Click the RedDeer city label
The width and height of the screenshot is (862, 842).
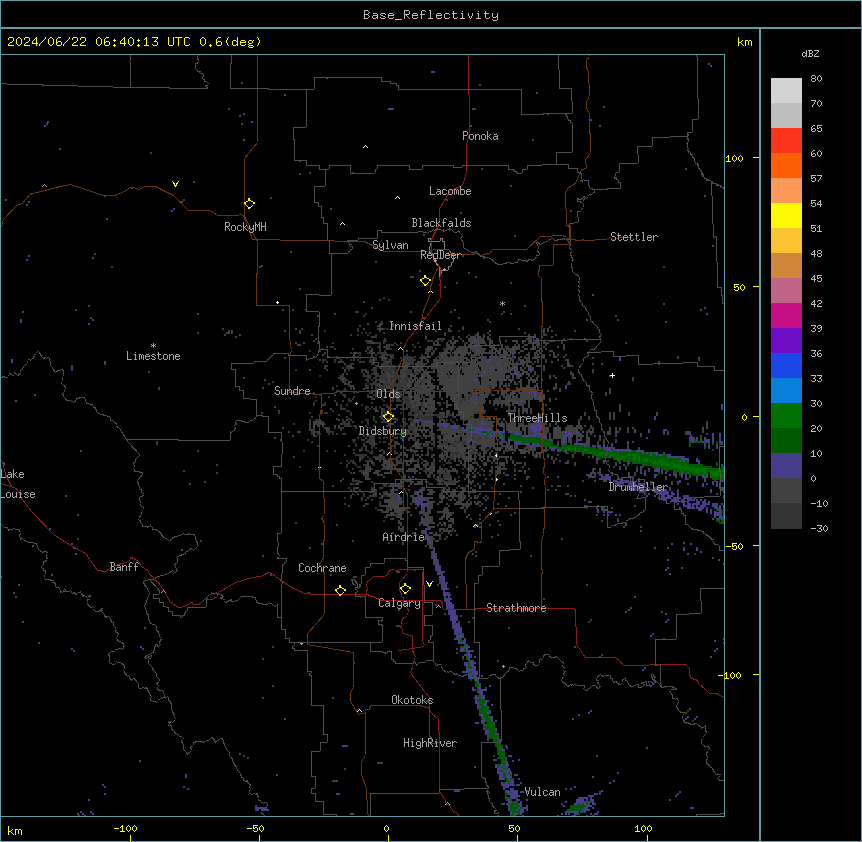pos(441,255)
